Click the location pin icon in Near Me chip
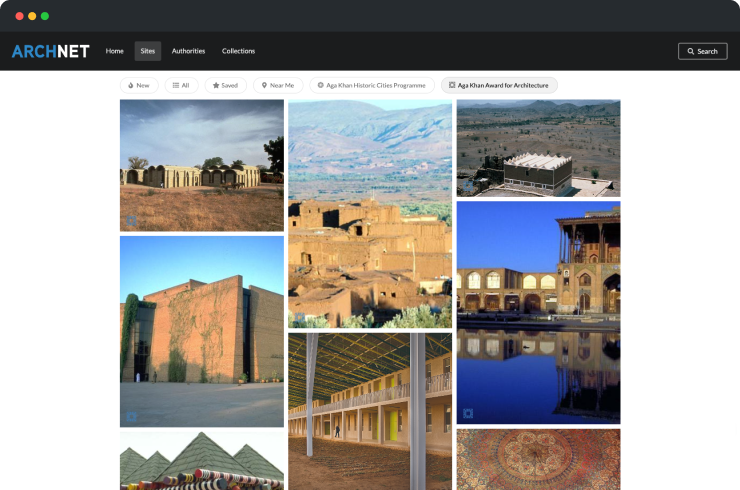The width and height of the screenshot is (740, 490). tap(265, 86)
